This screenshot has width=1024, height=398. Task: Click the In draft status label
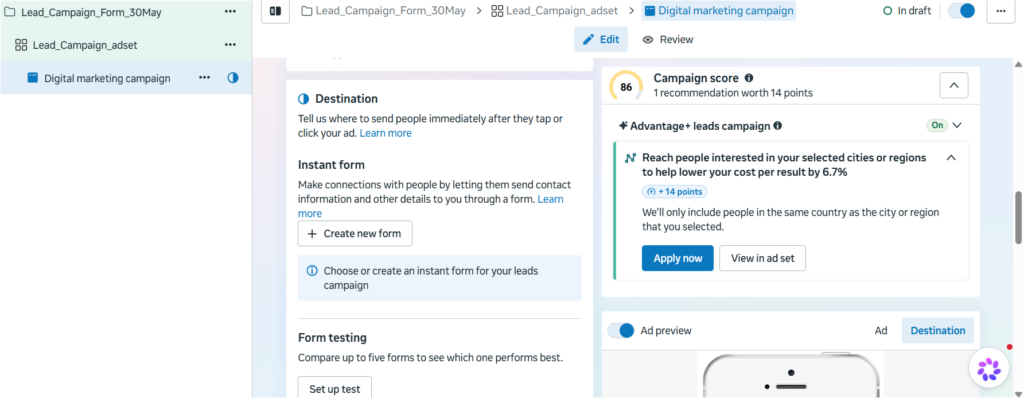coord(907,10)
